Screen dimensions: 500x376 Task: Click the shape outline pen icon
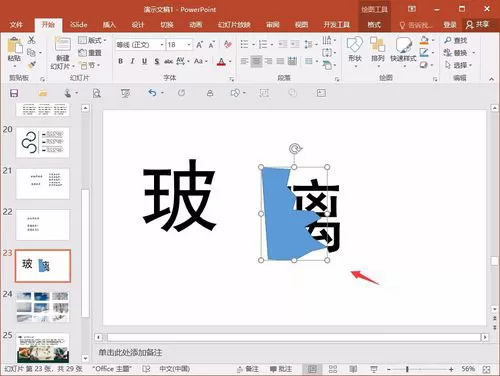coord(424,52)
